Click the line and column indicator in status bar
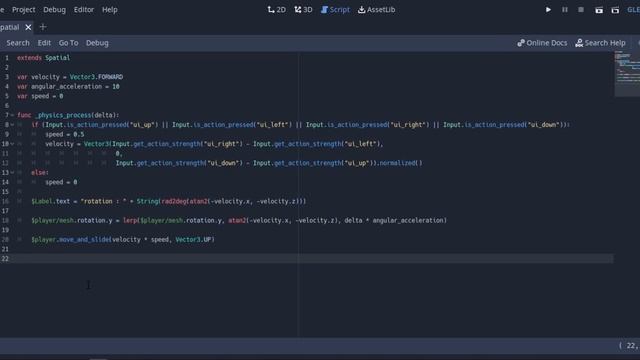The image size is (640, 360). click(x=629, y=346)
